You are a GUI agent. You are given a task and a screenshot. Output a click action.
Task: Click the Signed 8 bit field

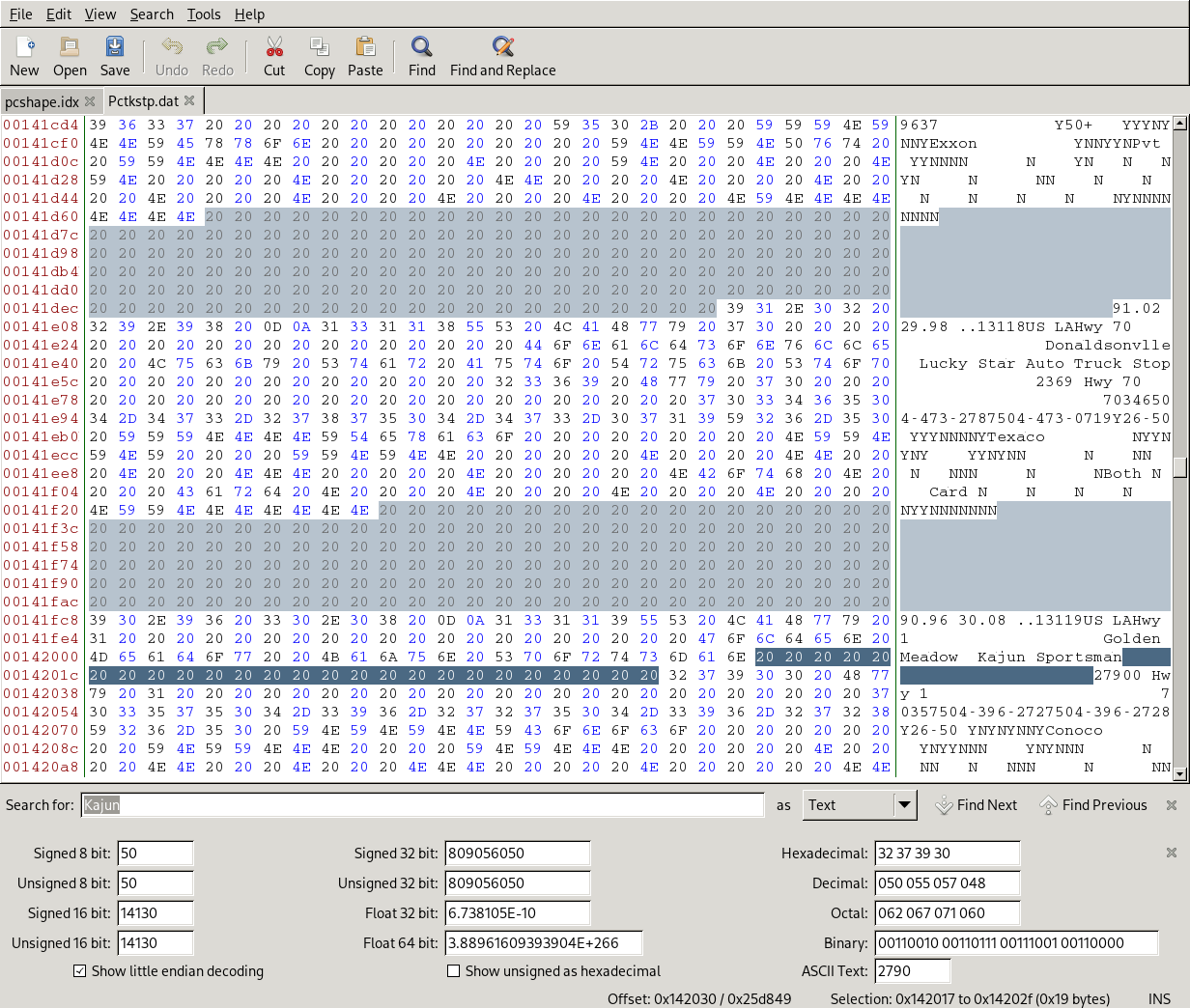(156, 854)
